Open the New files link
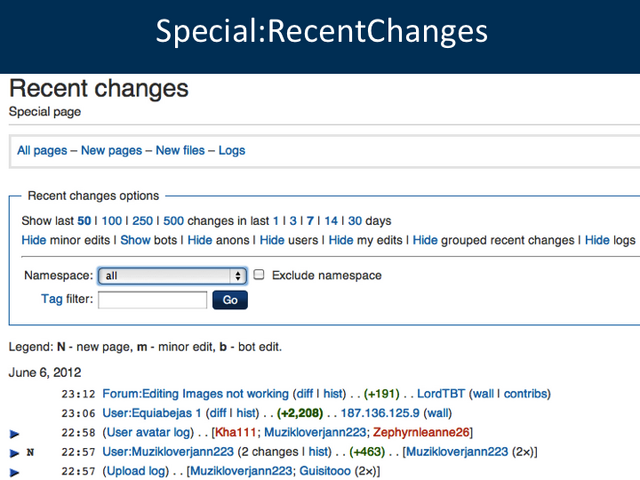Viewport: 640px width, 480px height. (180, 151)
